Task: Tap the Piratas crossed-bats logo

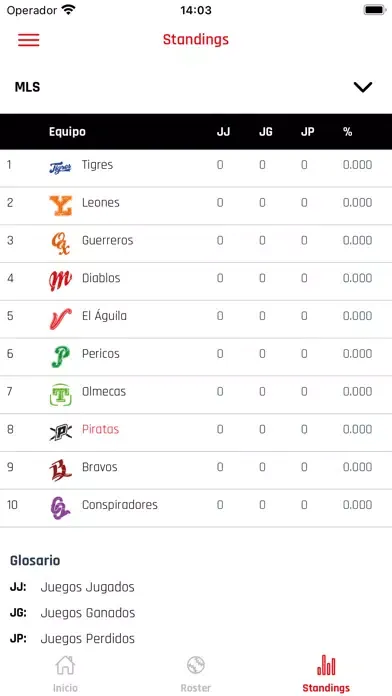Action: [60, 432]
